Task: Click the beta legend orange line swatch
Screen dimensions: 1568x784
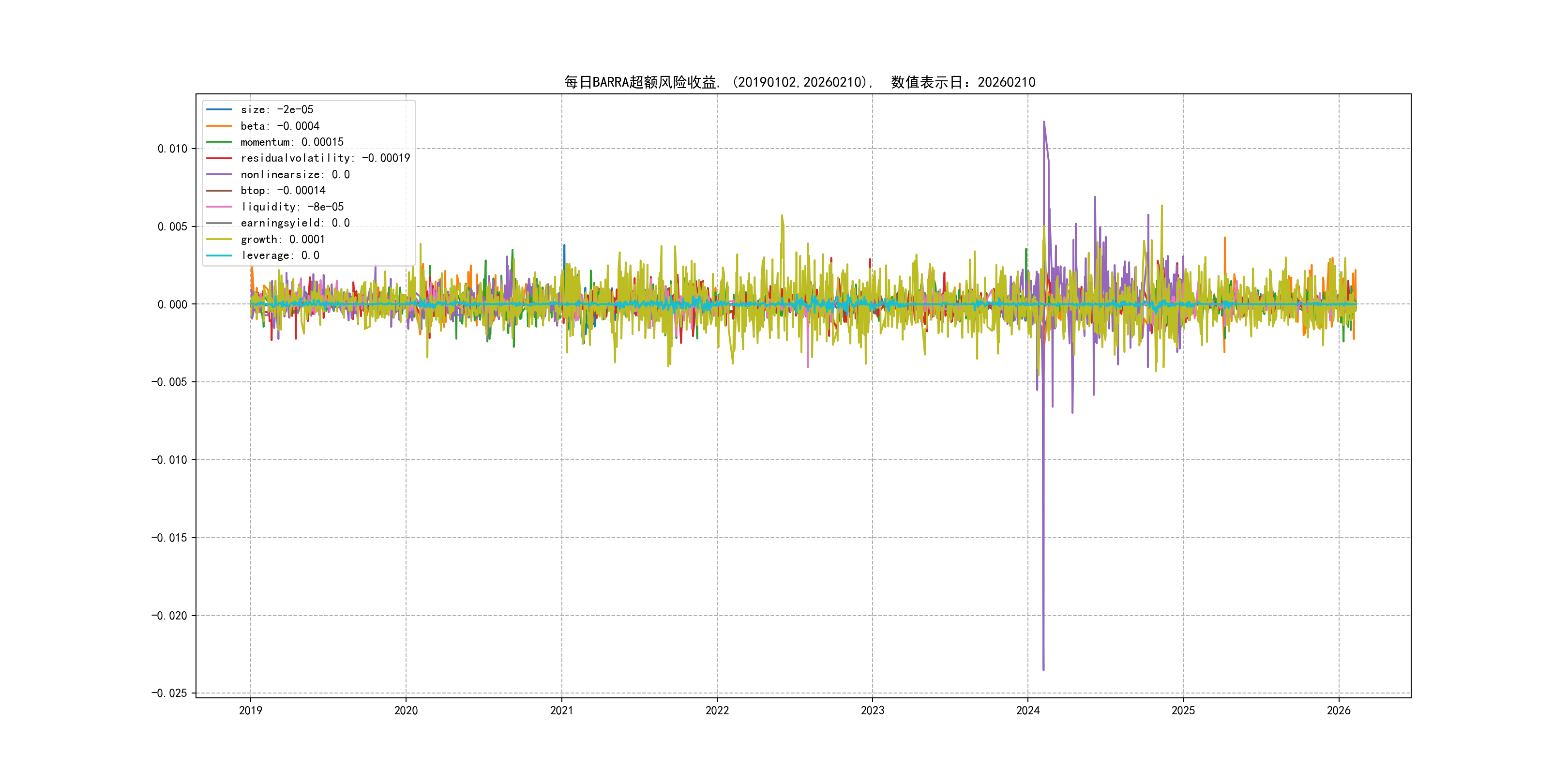Action: pyautogui.click(x=219, y=126)
